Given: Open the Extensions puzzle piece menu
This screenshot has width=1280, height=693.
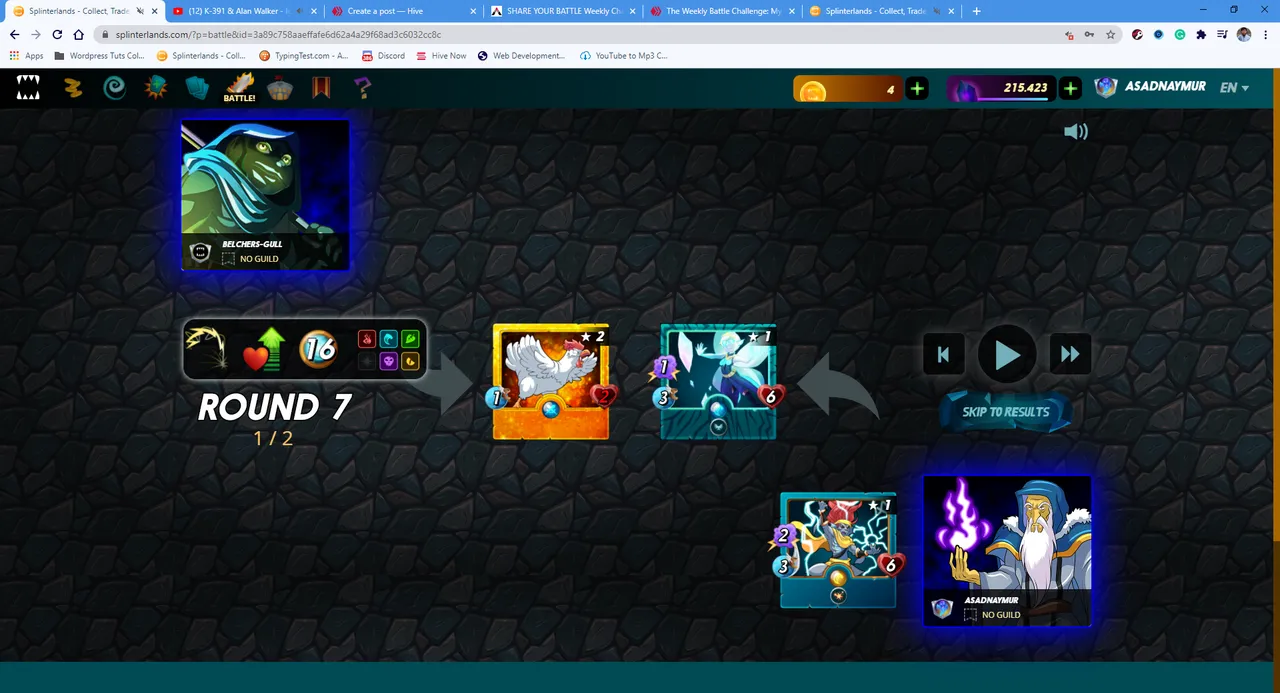Looking at the screenshot, I should pos(1201,34).
